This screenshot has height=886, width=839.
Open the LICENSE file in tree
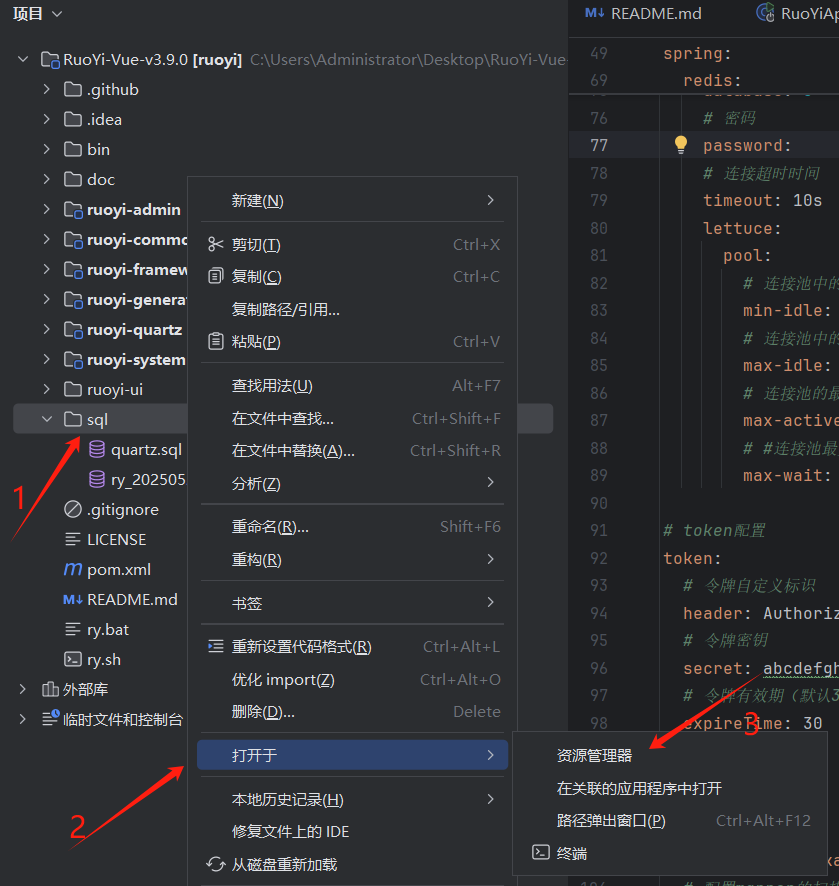[116, 539]
